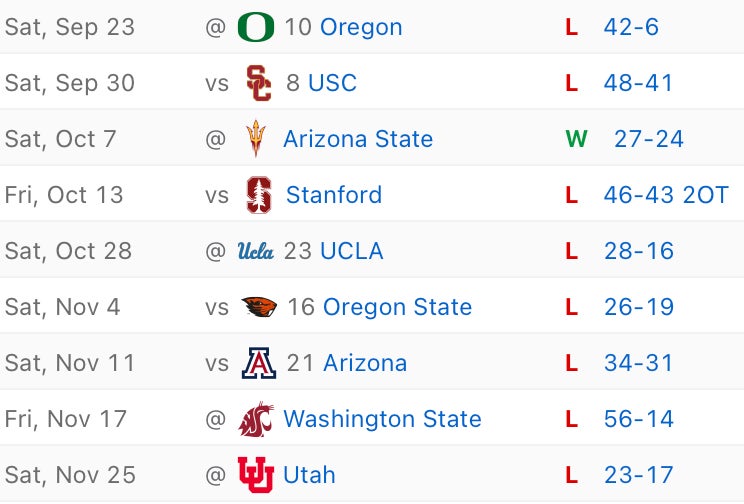View the 46-43 2OT game recap
Image resolution: width=744 pixels, height=504 pixels.
click(666, 195)
